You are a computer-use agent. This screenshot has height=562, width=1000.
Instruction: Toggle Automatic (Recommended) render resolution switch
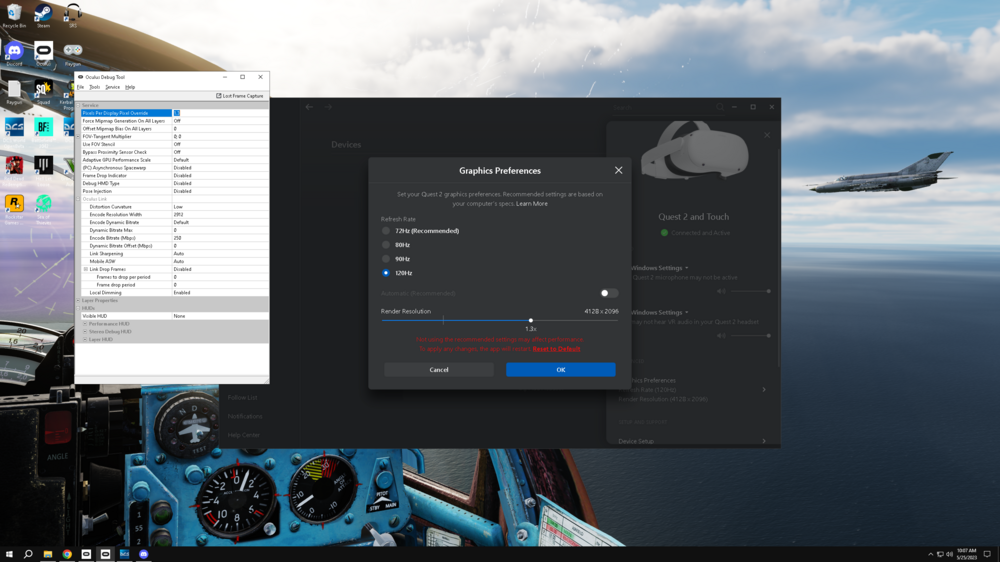(x=609, y=293)
